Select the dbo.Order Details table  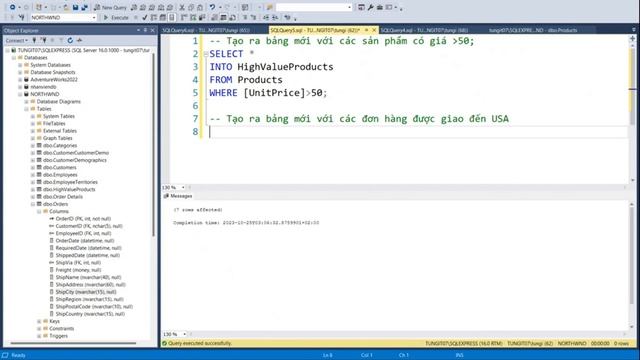(x=63, y=197)
